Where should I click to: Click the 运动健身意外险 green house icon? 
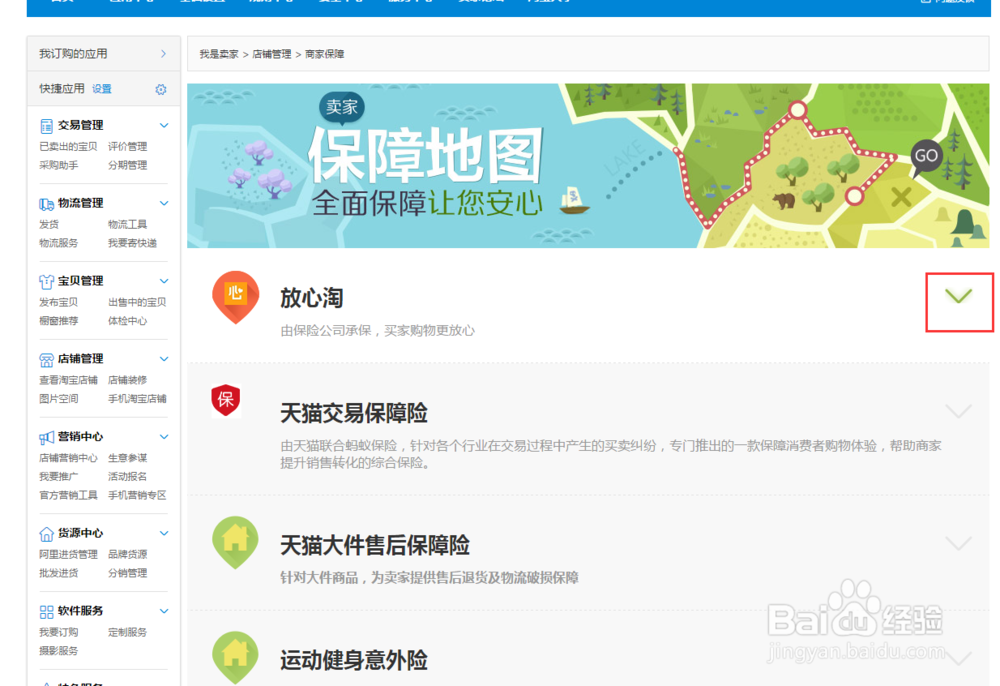coord(235,657)
